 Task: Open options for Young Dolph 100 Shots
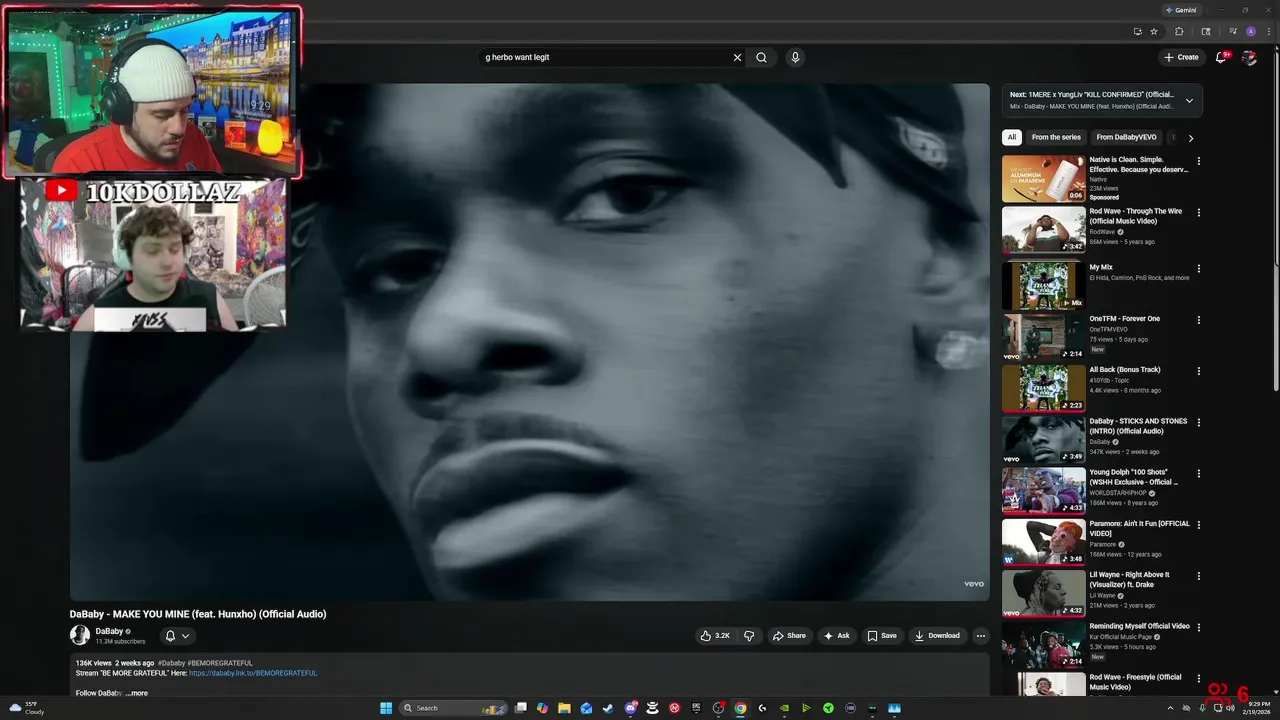pos(1199,472)
